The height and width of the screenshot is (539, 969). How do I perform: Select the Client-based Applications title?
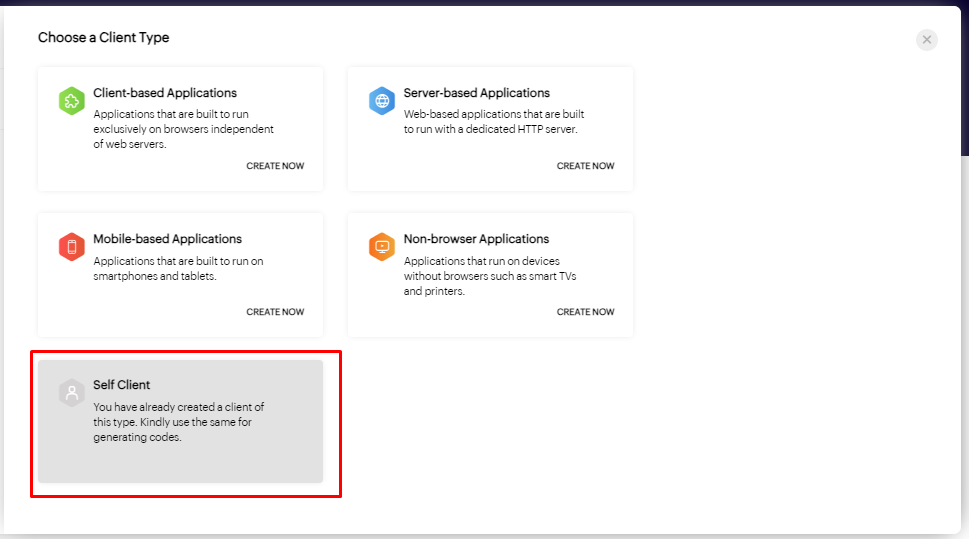click(165, 93)
